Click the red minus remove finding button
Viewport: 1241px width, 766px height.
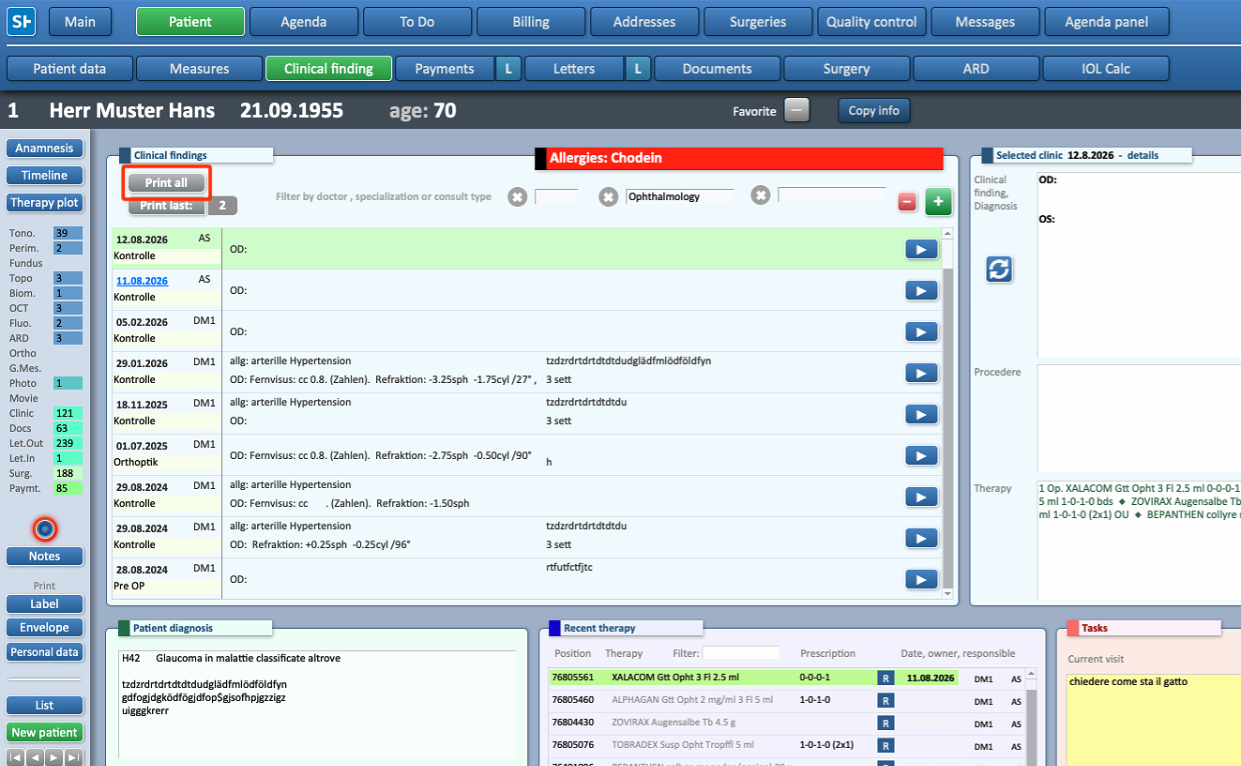(x=907, y=202)
